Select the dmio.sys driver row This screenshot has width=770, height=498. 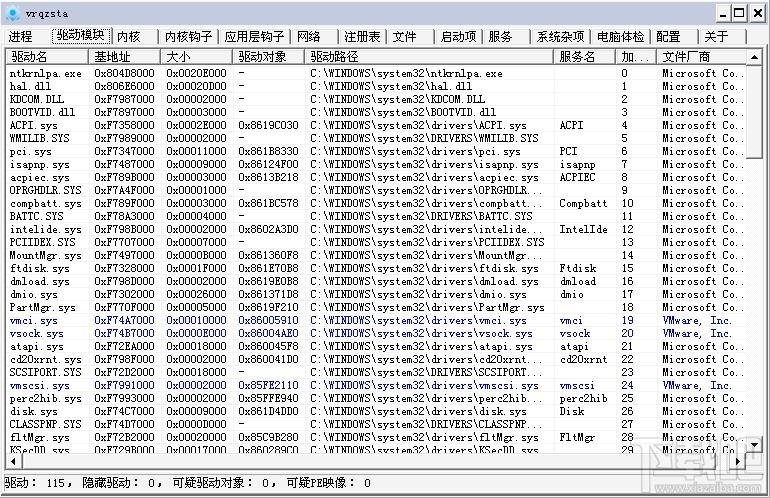tap(376, 294)
